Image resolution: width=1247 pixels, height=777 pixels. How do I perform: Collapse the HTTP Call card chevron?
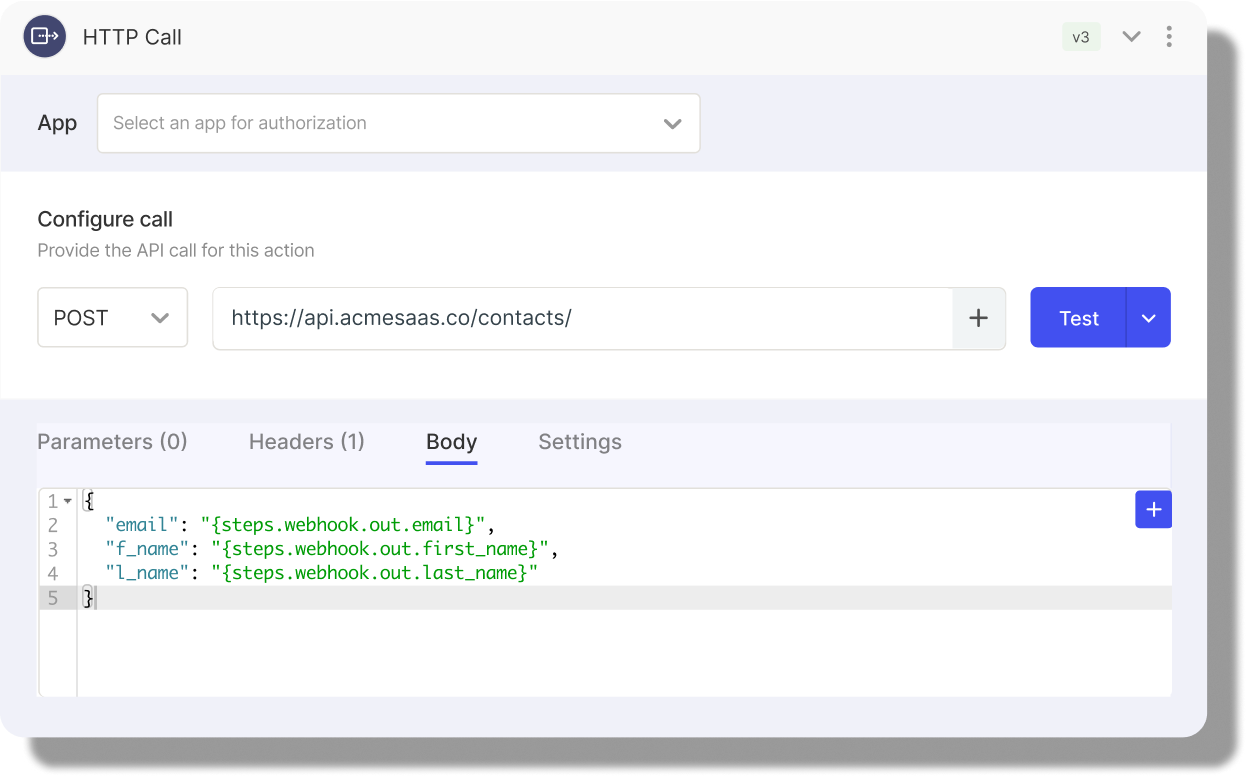(x=1131, y=37)
